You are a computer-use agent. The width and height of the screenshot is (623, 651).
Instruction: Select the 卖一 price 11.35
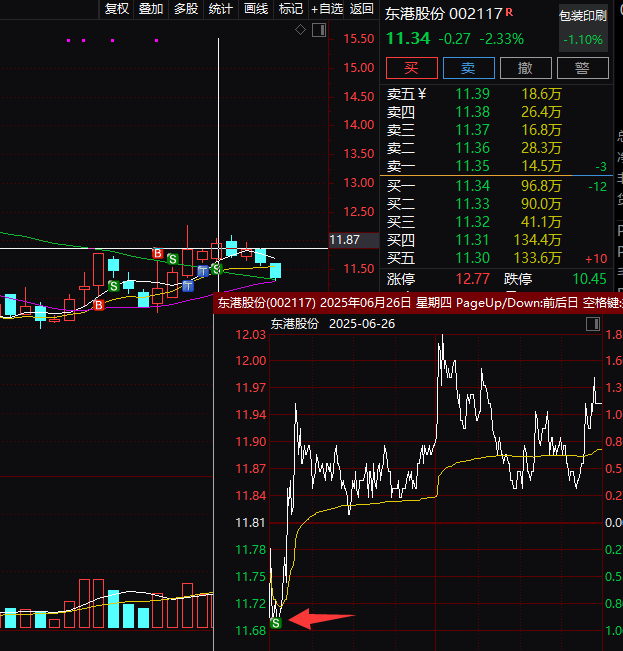(473, 166)
